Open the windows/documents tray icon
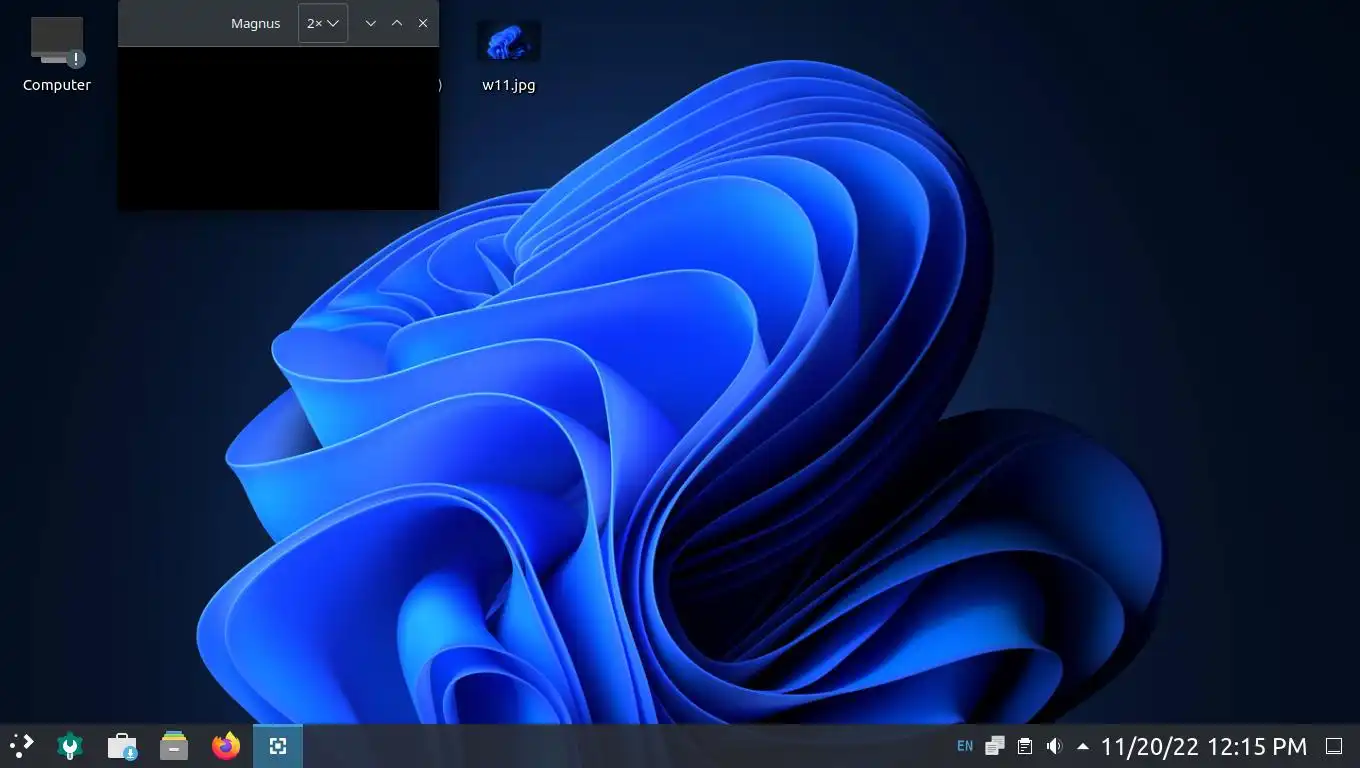This screenshot has height=768, width=1360. click(994, 746)
